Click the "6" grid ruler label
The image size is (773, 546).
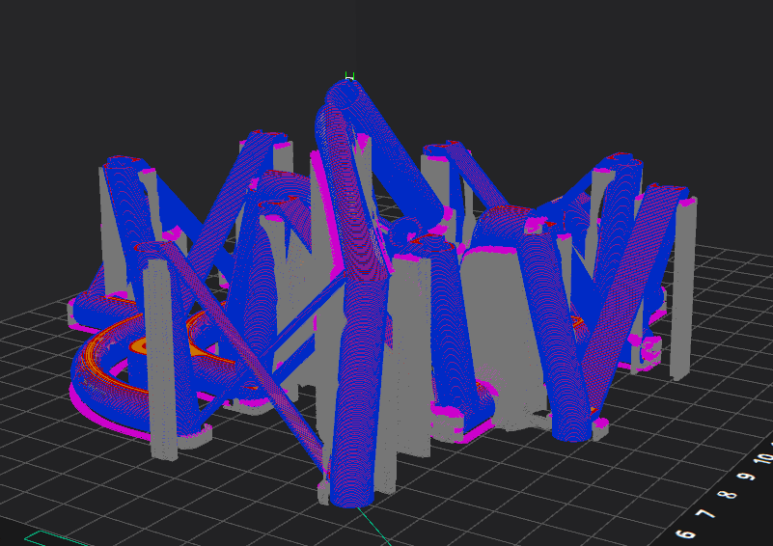click(686, 535)
